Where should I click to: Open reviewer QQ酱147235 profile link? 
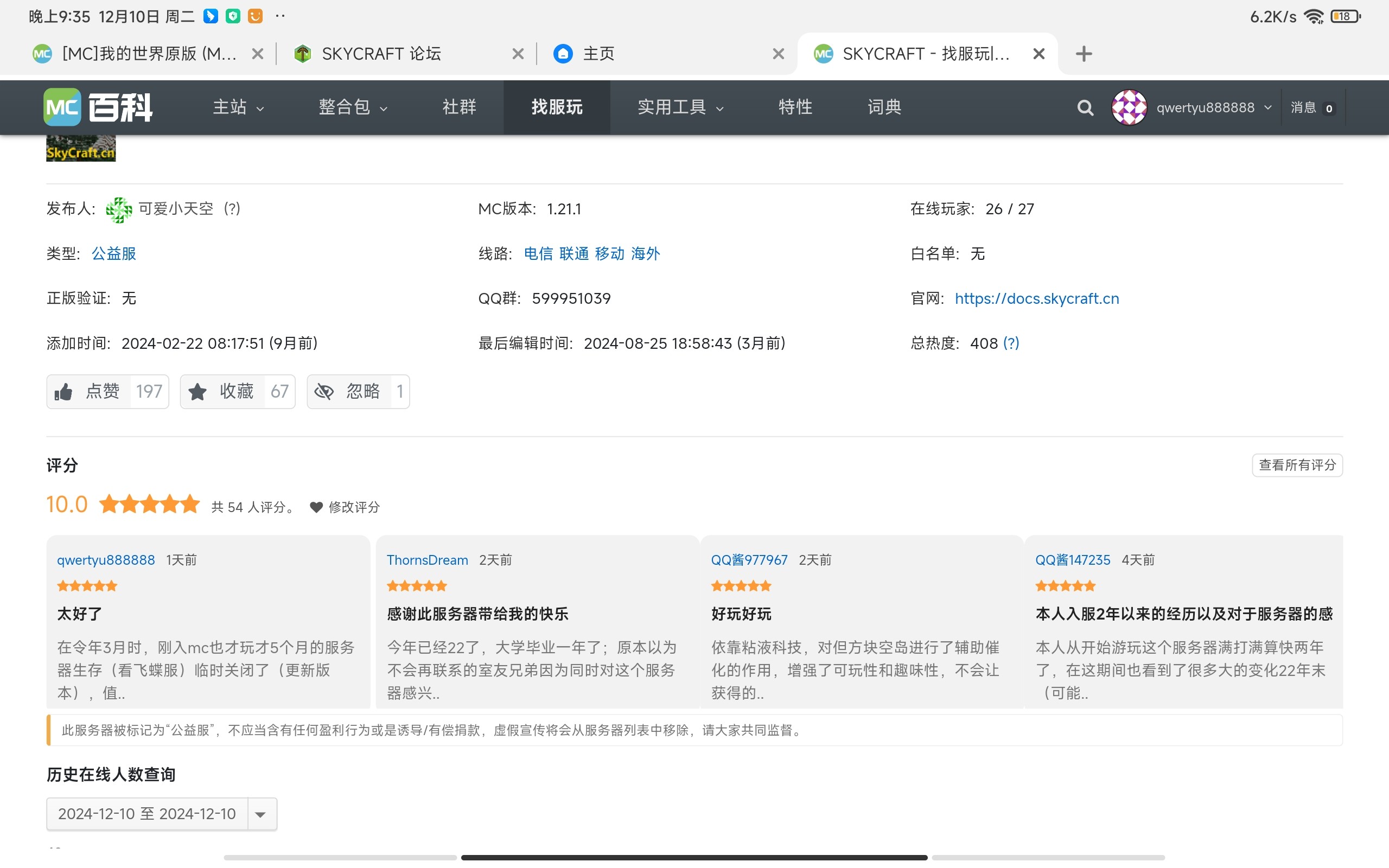(x=1073, y=560)
